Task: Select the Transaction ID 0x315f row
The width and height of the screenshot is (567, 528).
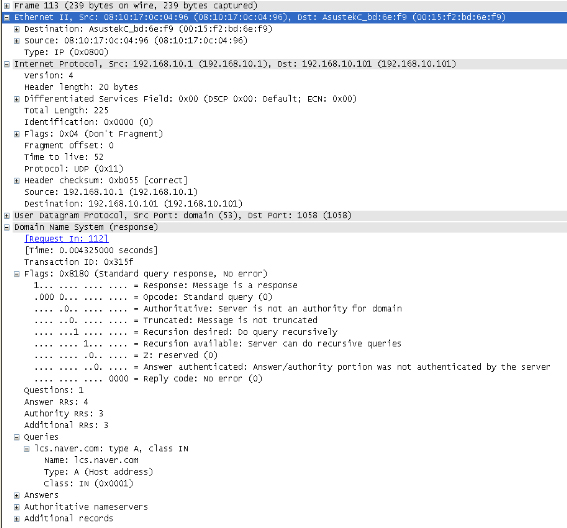Action: point(78,262)
